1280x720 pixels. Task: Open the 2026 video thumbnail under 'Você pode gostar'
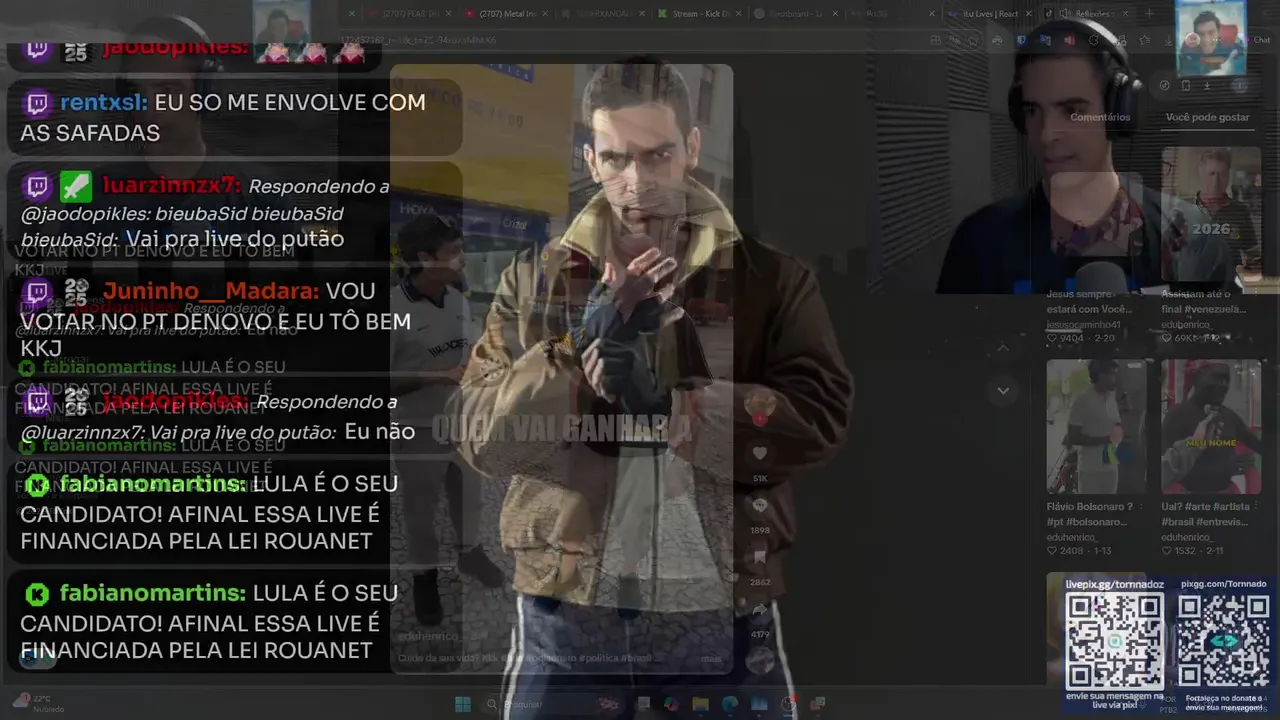1211,216
